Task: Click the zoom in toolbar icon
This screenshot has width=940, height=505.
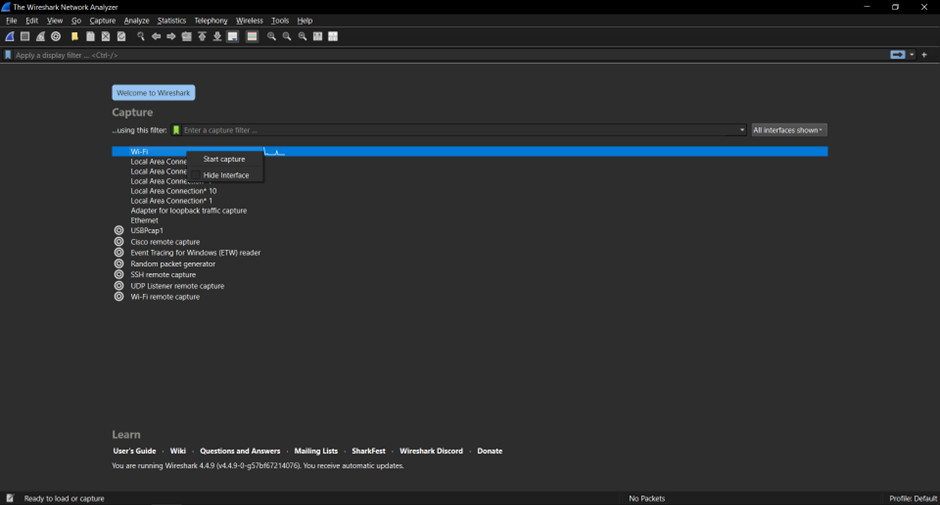Action: [x=272, y=37]
